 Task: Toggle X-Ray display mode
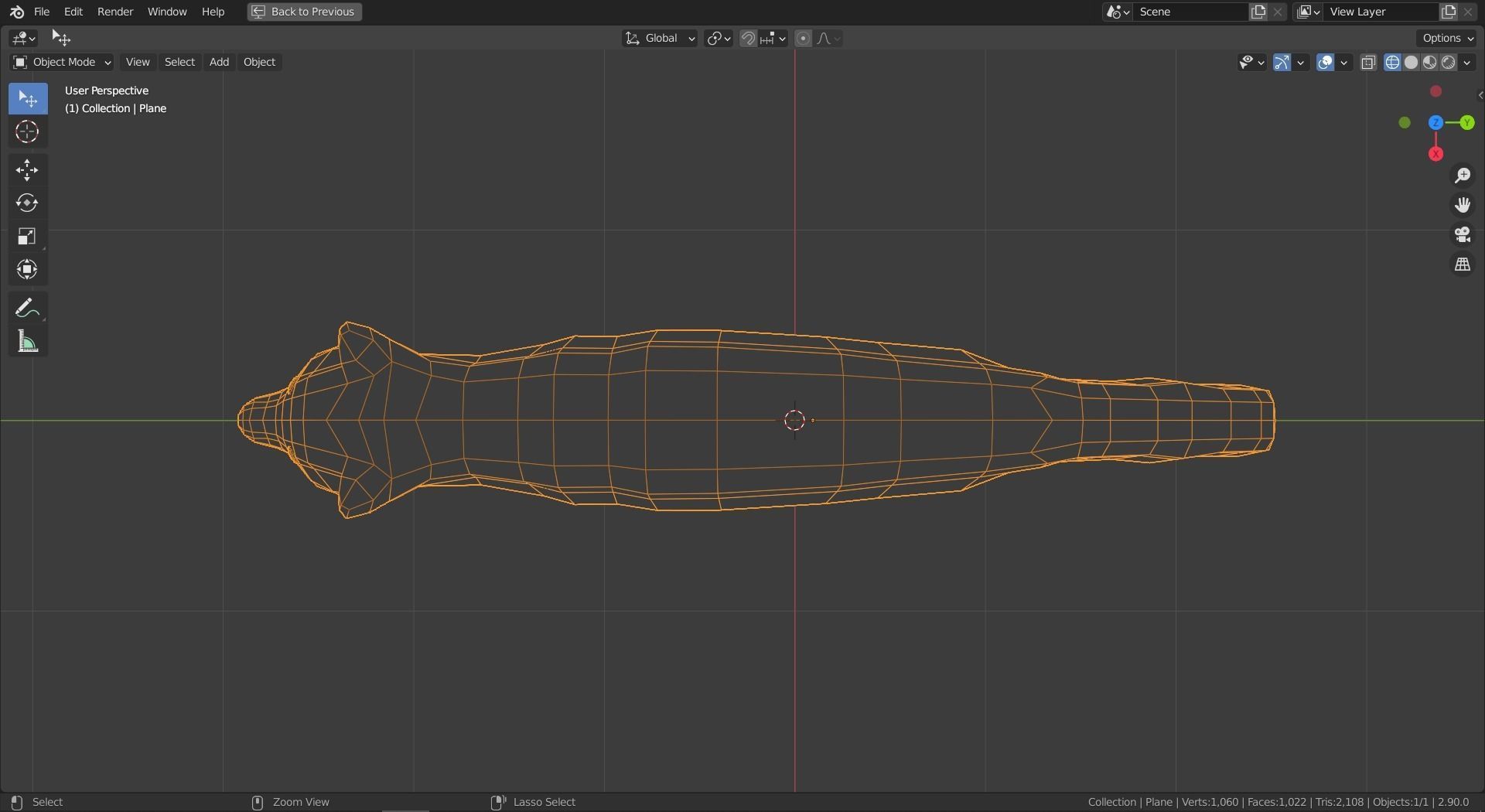point(1368,63)
